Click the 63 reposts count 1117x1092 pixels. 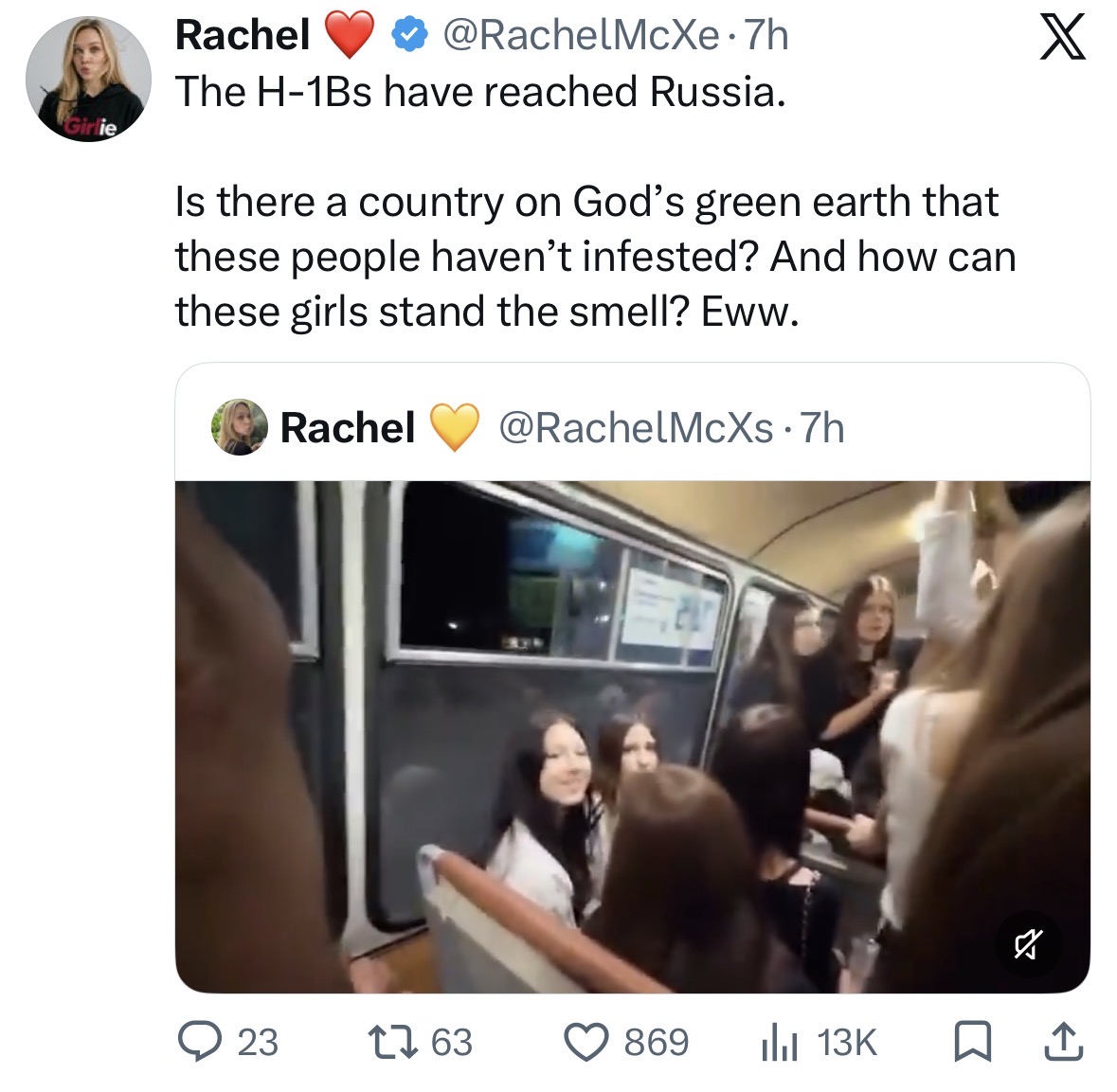pyautogui.click(x=452, y=1042)
